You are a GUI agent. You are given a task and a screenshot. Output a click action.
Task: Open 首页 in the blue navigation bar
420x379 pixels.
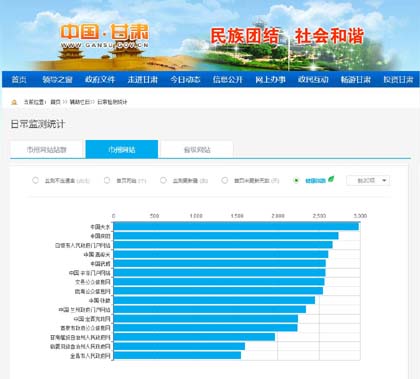click(19, 79)
